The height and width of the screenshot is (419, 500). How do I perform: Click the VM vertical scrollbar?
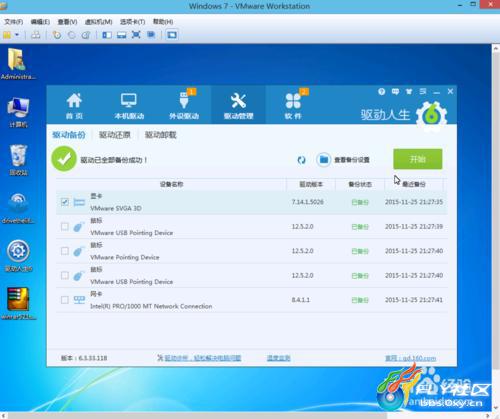pos(496,228)
